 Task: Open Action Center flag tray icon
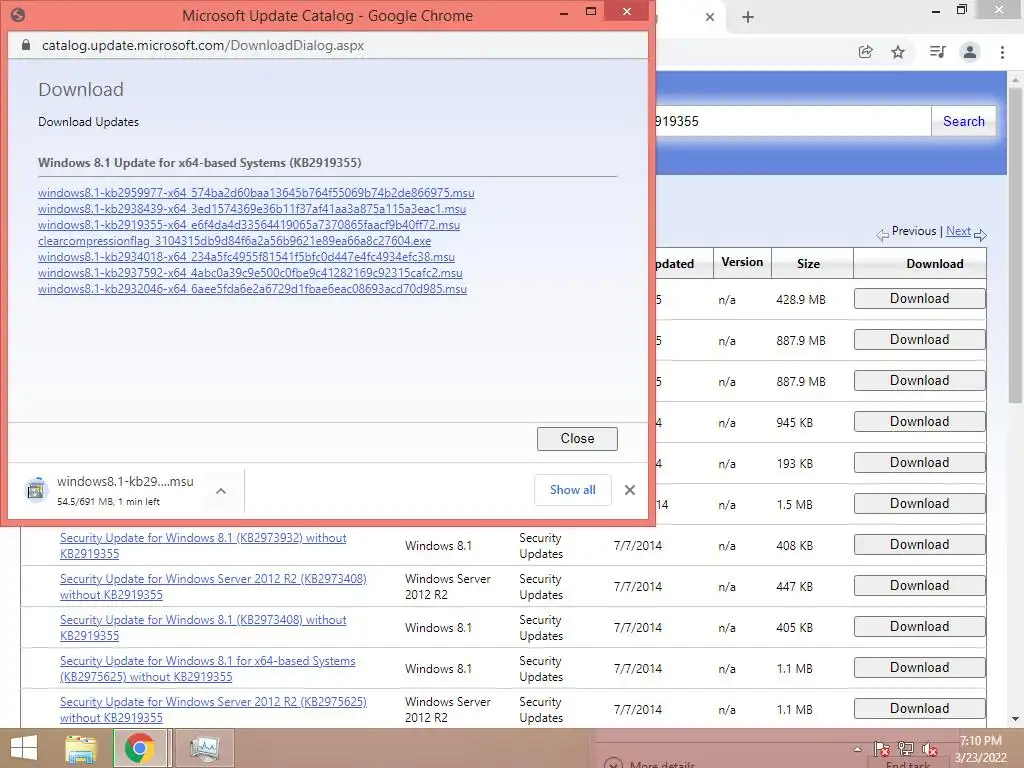coord(882,749)
